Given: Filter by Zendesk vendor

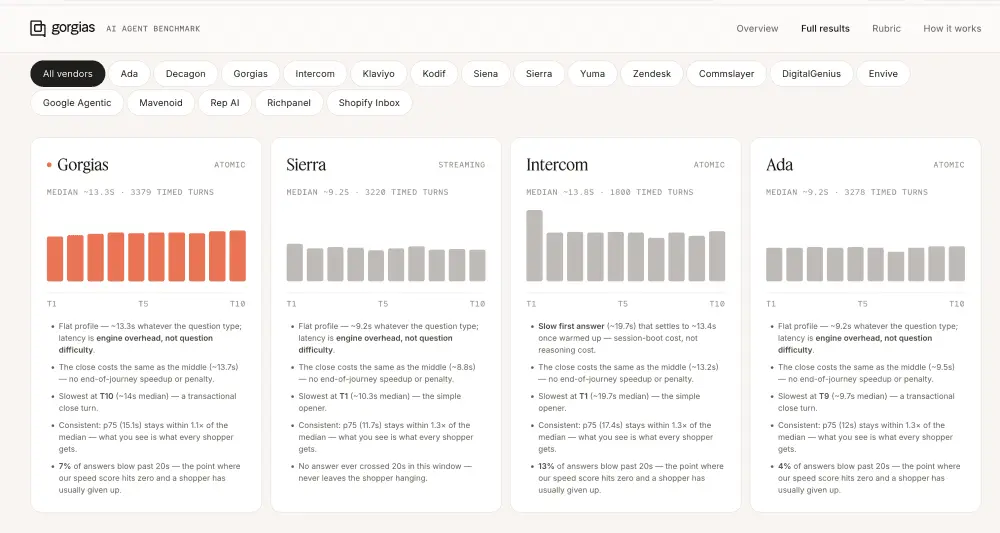Looking at the screenshot, I should point(652,74).
